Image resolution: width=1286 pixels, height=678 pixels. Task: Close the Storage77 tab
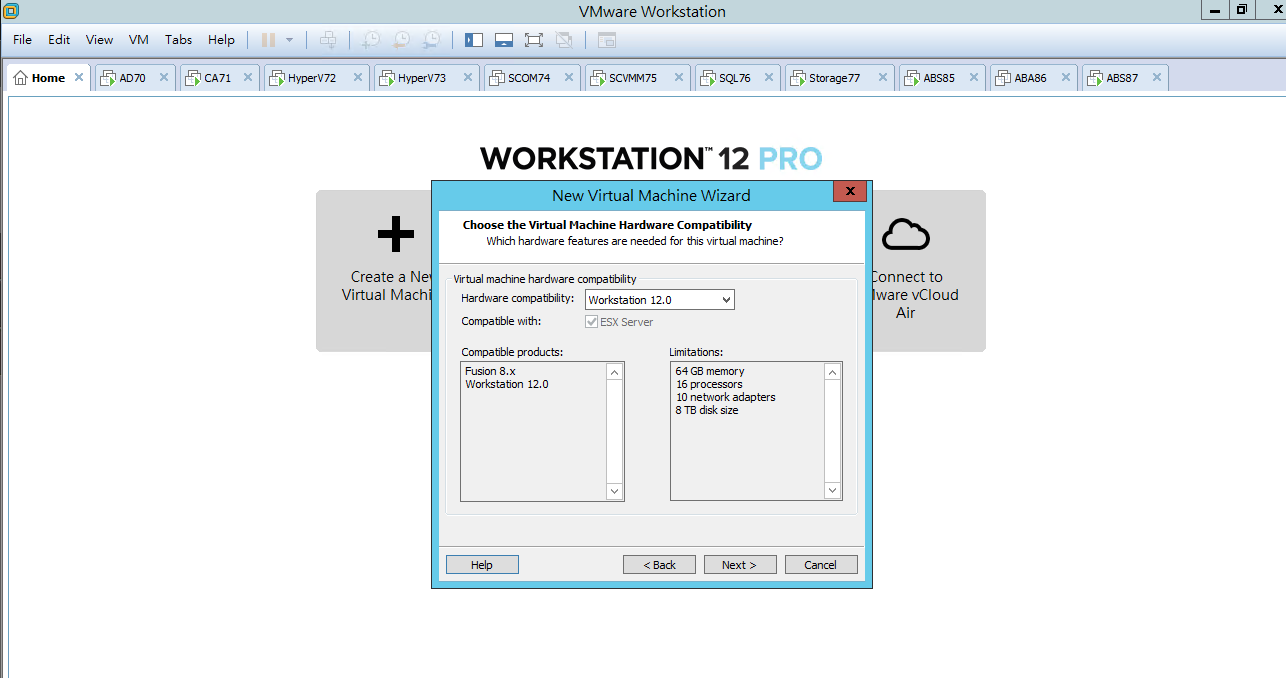coord(883,77)
